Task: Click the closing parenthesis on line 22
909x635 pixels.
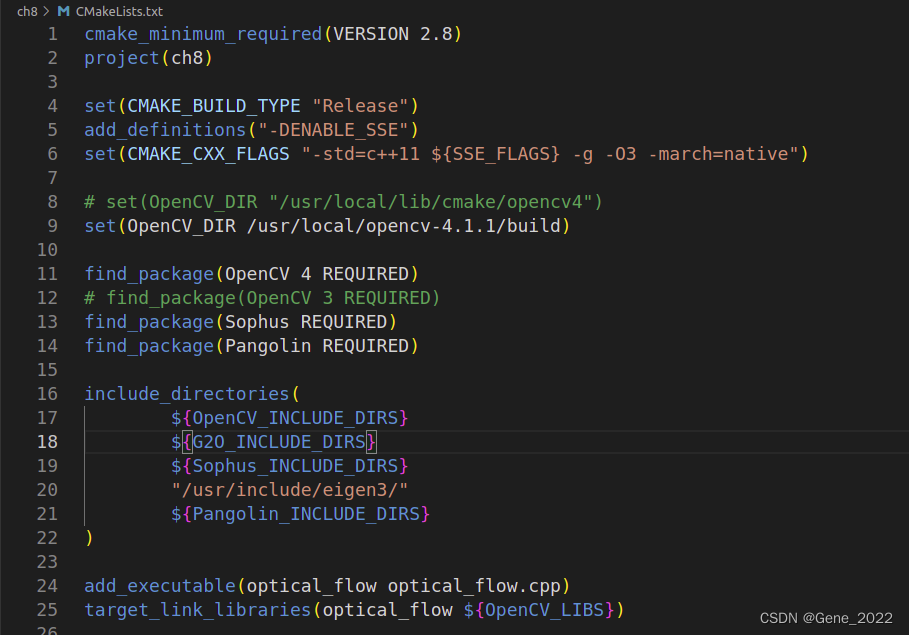Action: click(89, 537)
